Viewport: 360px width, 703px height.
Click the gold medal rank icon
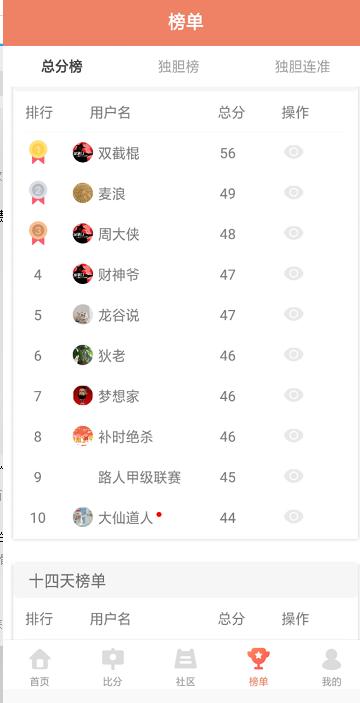38,152
